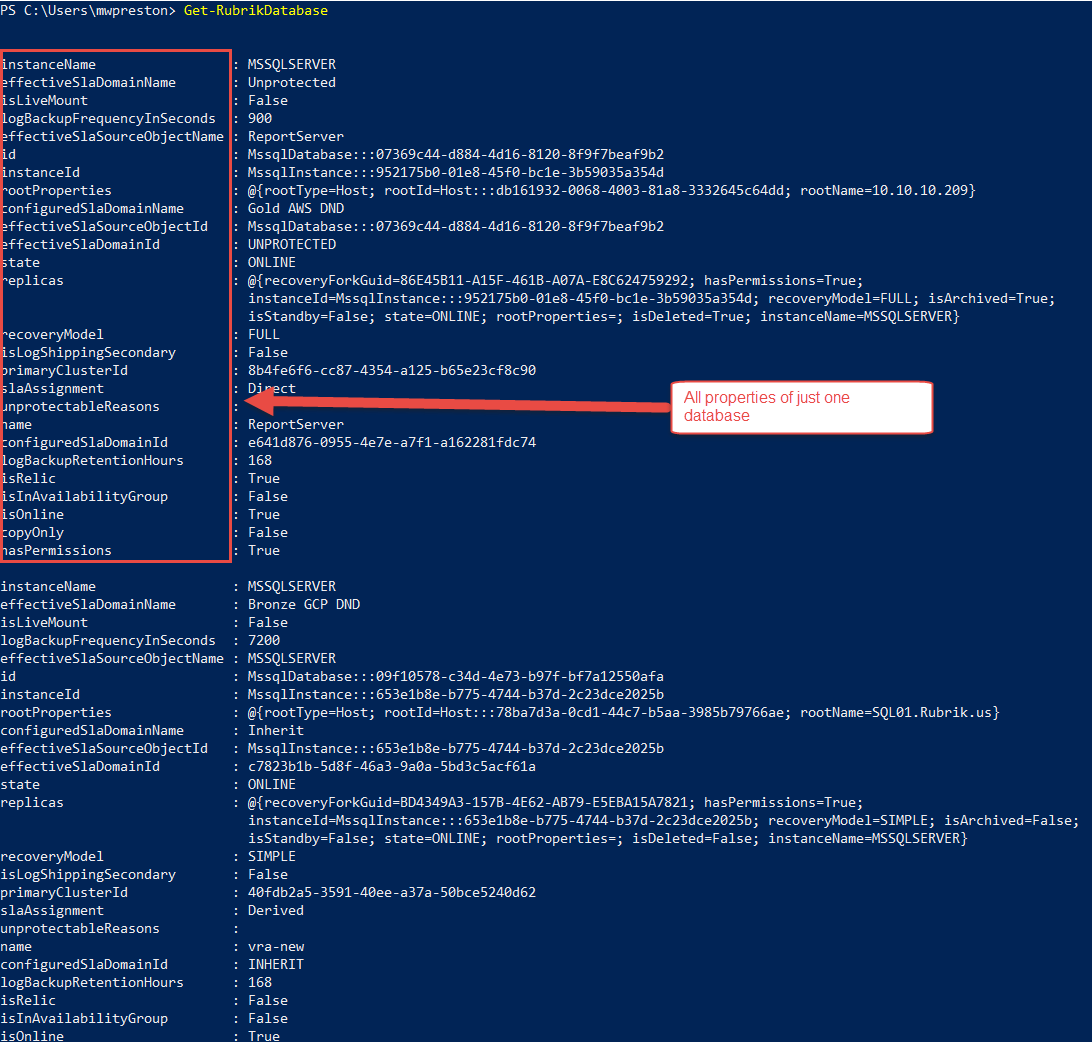Click the 'copyOnly' property label
This screenshot has width=1092, height=1042.
point(33,533)
